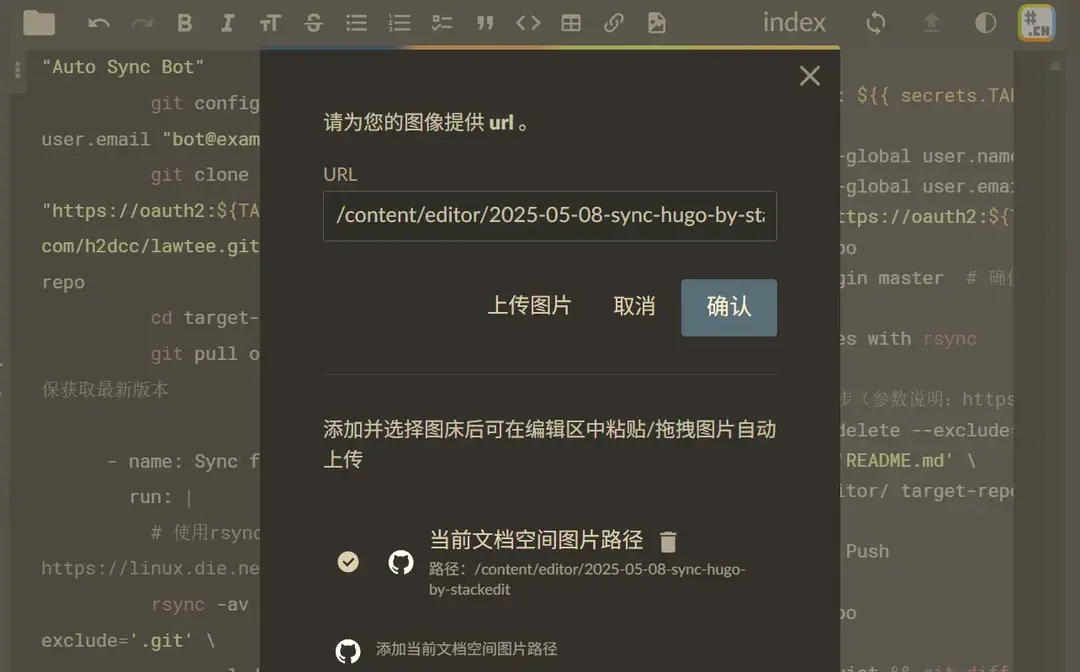Sync the document with cloud storage
Image resolution: width=1080 pixels, height=672 pixels.
click(x=875, y=22)
